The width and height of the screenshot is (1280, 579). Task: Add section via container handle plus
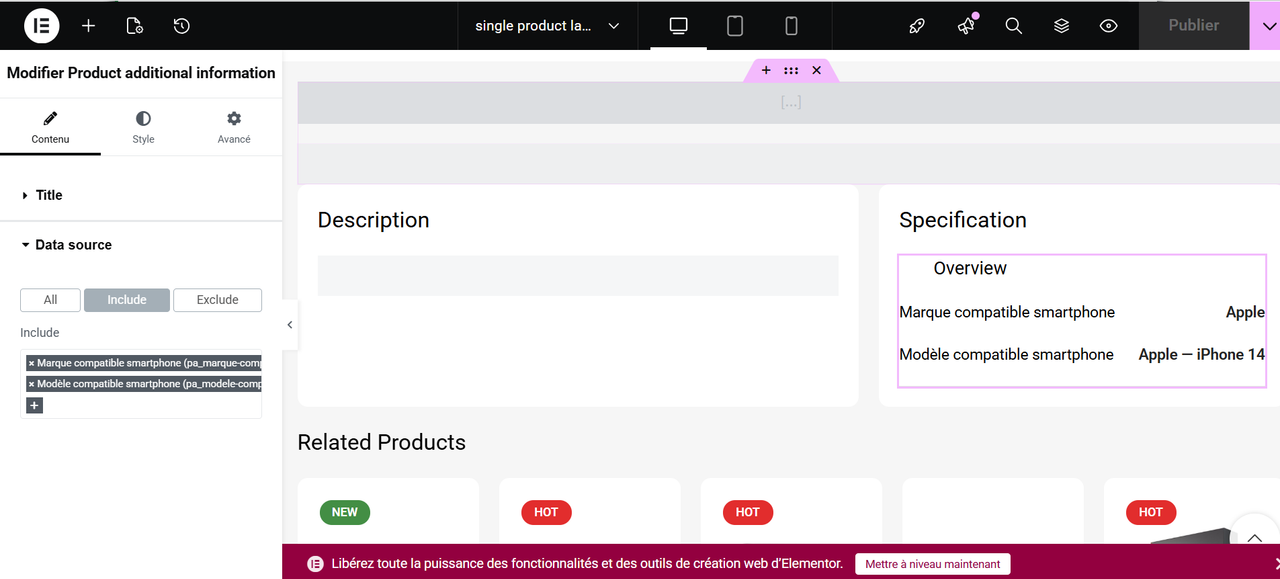[x=766, y=71]
